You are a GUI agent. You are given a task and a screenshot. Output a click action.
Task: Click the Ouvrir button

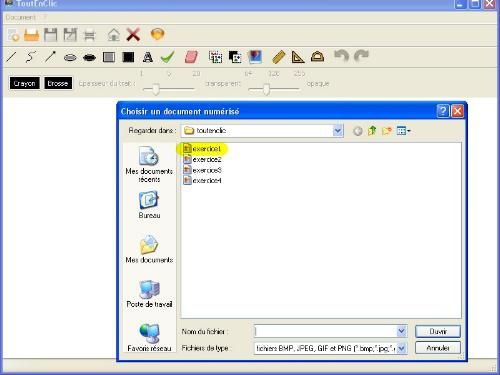(x=438, y=331)
